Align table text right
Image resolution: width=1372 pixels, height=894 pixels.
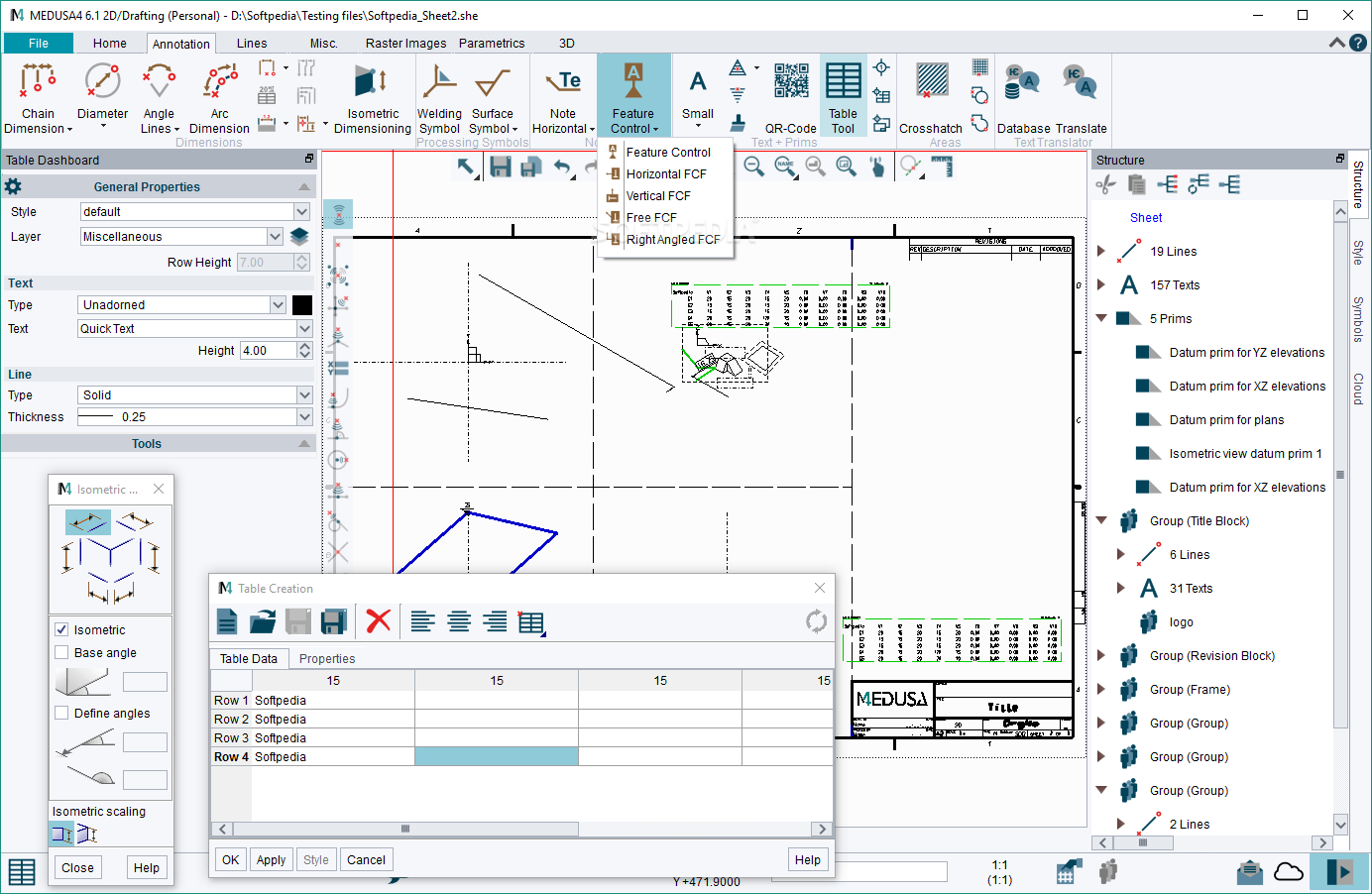click(x=495, y=621)
